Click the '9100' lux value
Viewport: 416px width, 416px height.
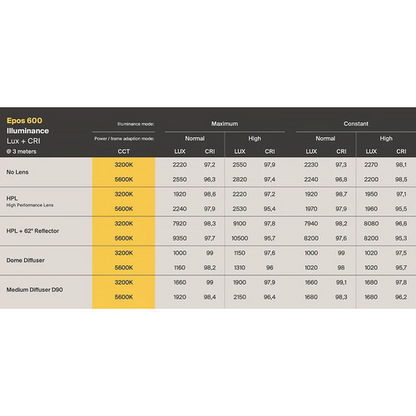(240, 224)
